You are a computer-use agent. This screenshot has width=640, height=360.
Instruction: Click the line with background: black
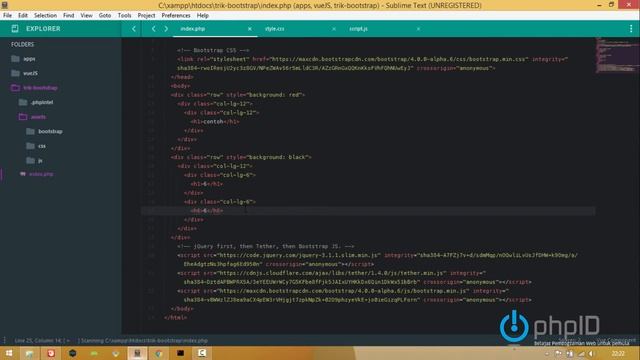(241, 157)
